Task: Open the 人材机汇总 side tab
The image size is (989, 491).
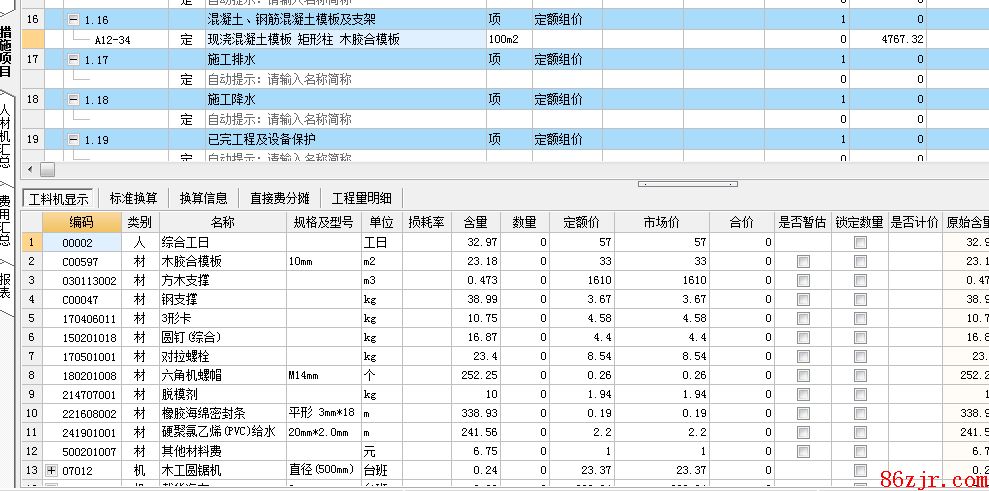Action: 7,135
